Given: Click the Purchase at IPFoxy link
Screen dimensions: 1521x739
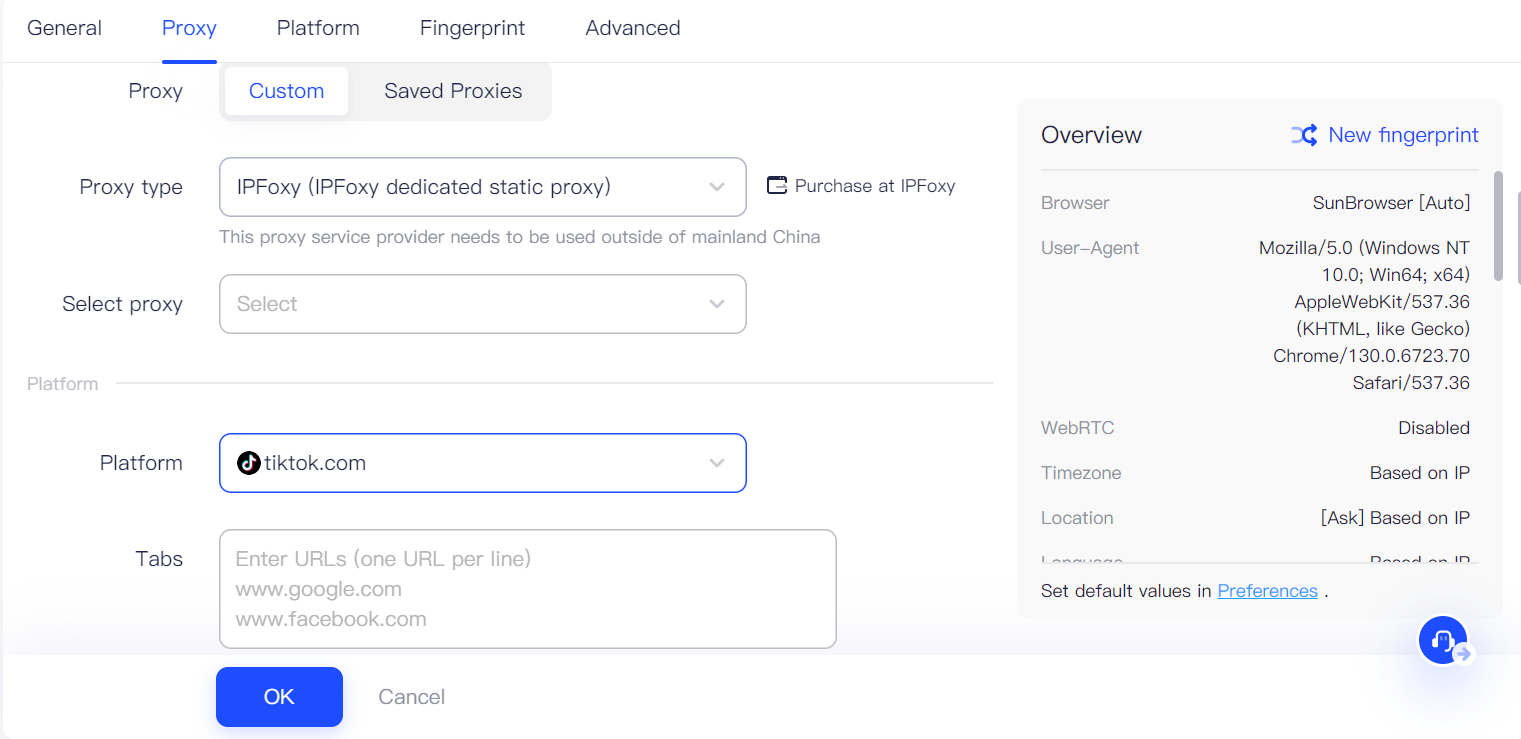Looking at the screenshot, I should (x=875, y=186).
